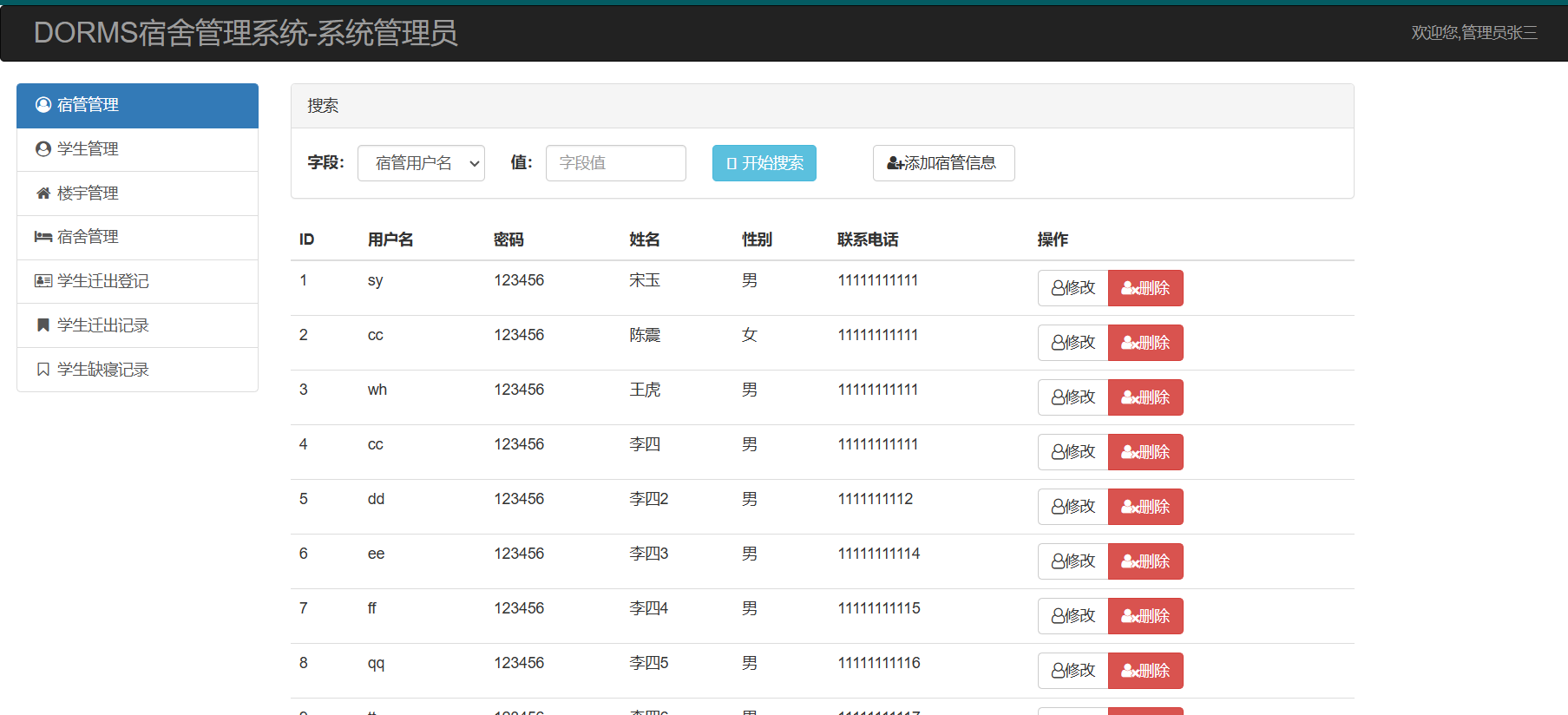
Task: Click name cell 李四4
Action: [x=649, y=608]
